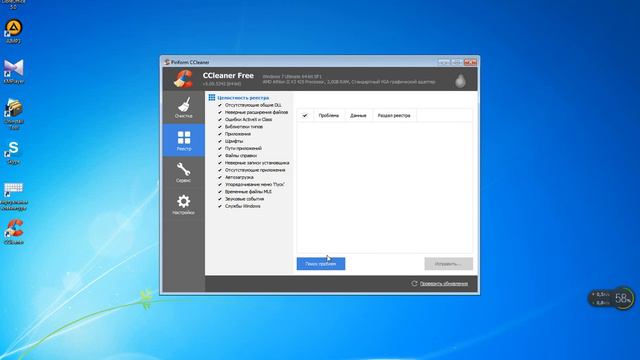Open the Сервис (Tools) wrench section
Viewport: 640px width, 360px height.
pos(184,172)
